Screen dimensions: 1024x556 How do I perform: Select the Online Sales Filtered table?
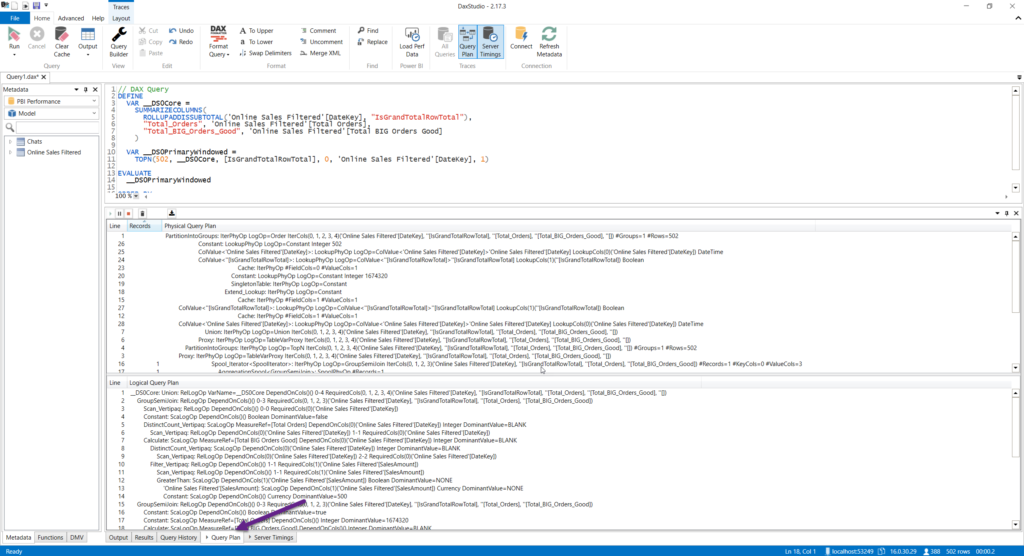[x=54, y=152]
